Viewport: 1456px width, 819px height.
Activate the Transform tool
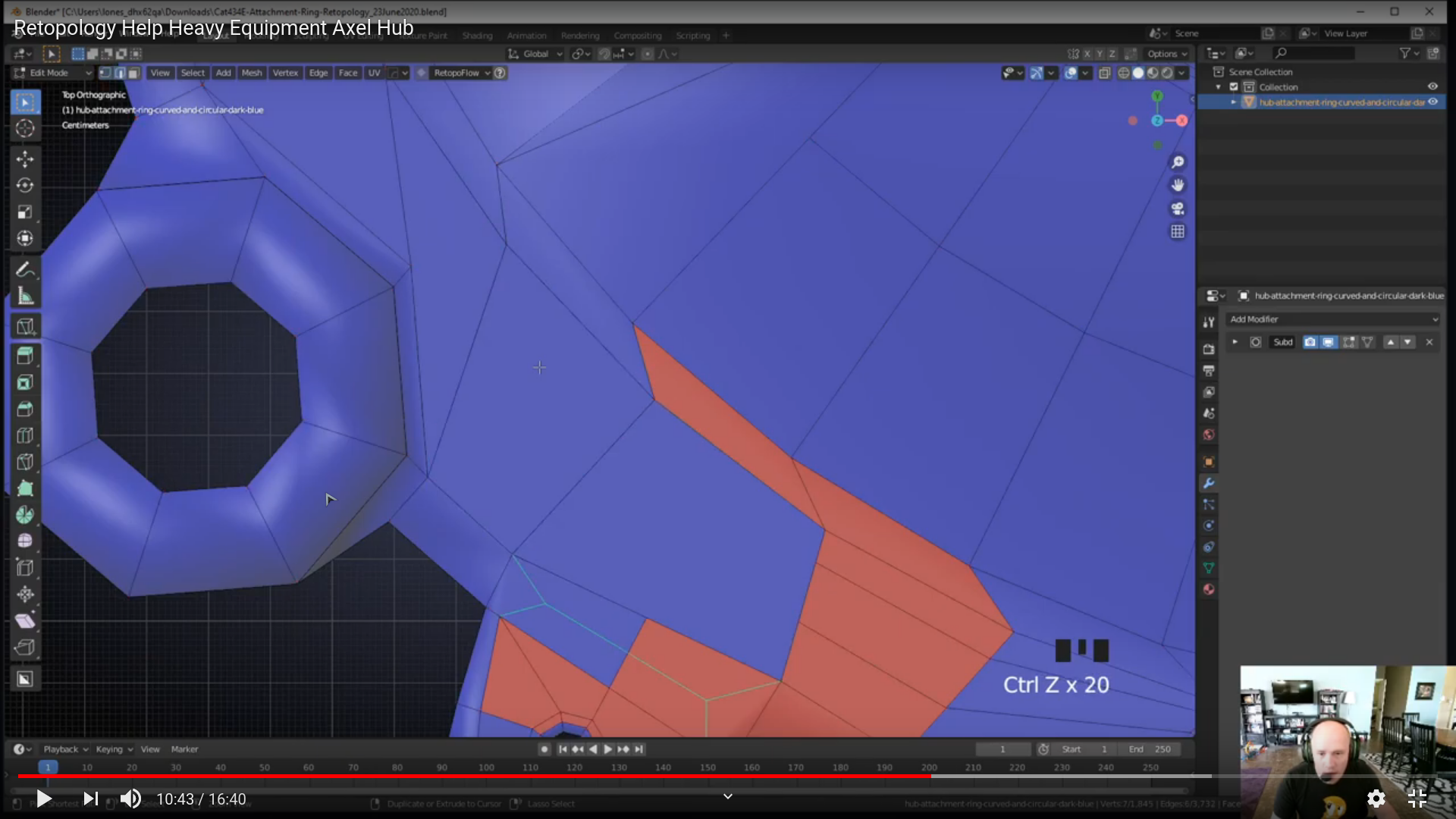[x=25, y=238]
